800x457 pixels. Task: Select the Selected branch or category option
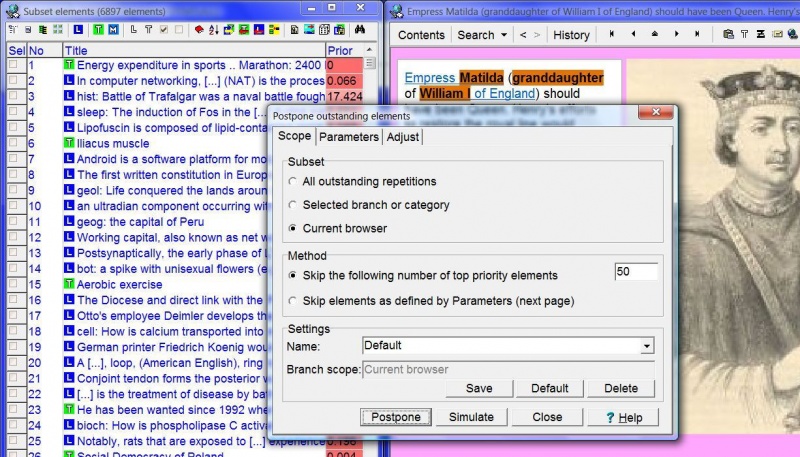292,205
